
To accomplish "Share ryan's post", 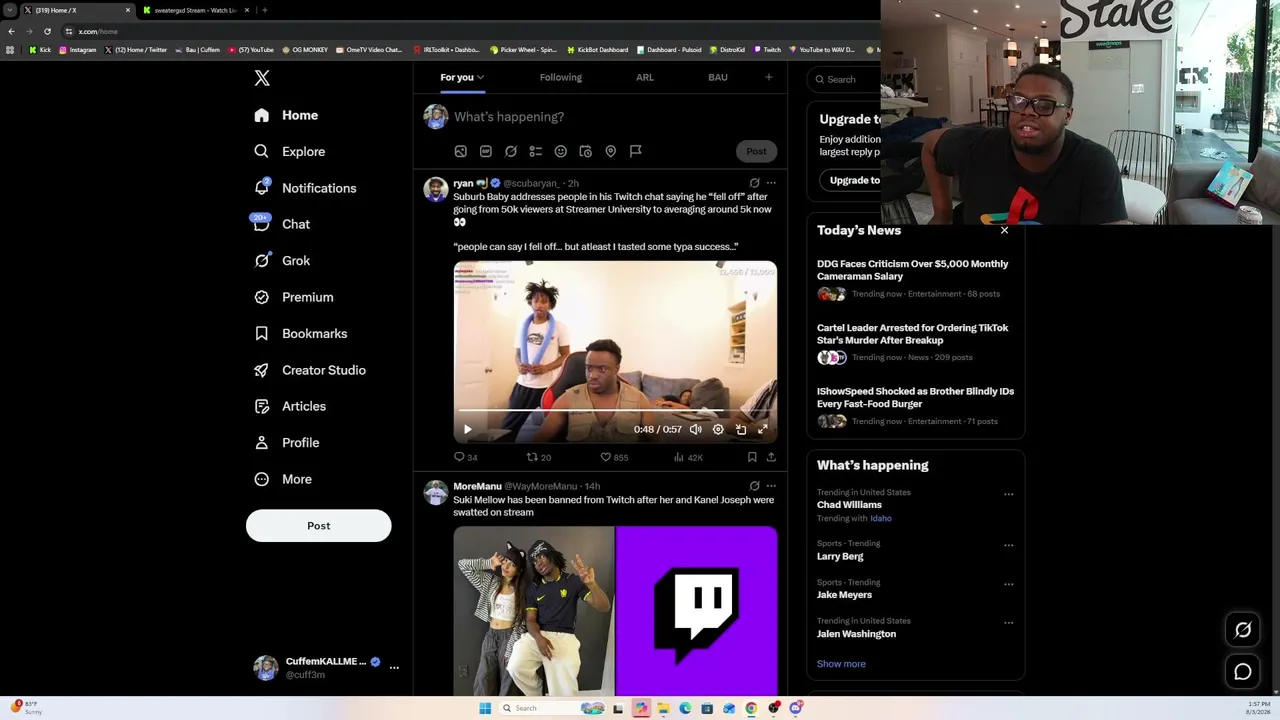I will click(x=771, y=457).
